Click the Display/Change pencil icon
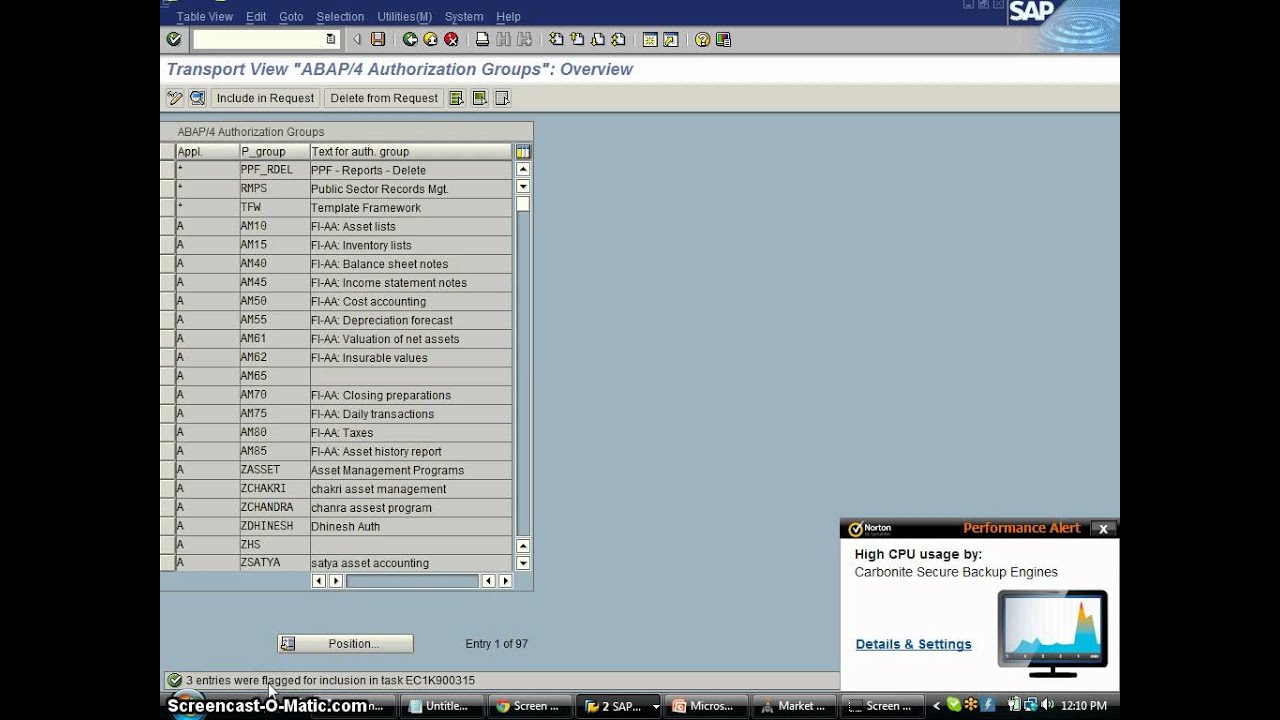 tap(175, 98)
